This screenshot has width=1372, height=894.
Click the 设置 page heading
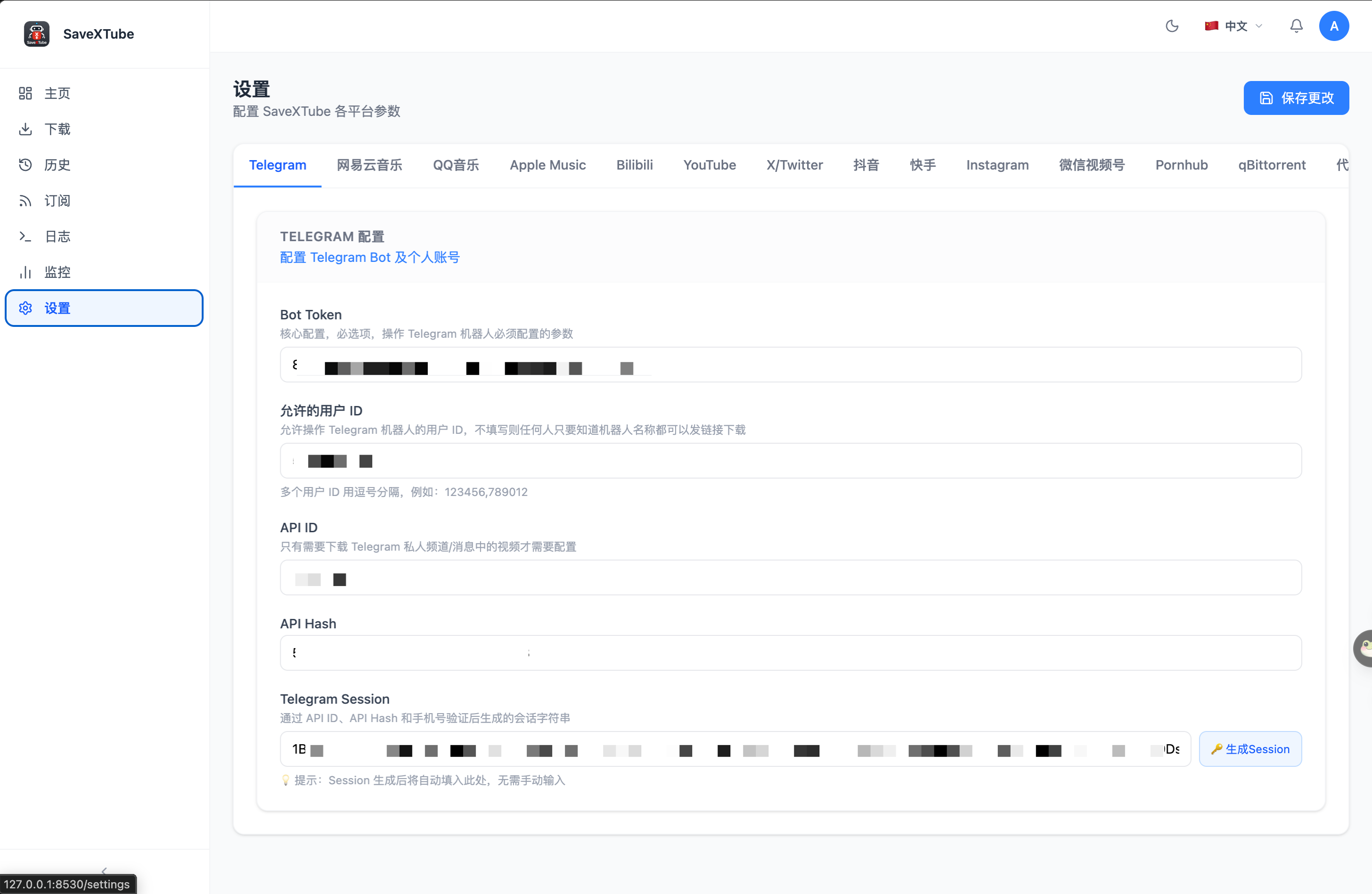pos(251,89)
